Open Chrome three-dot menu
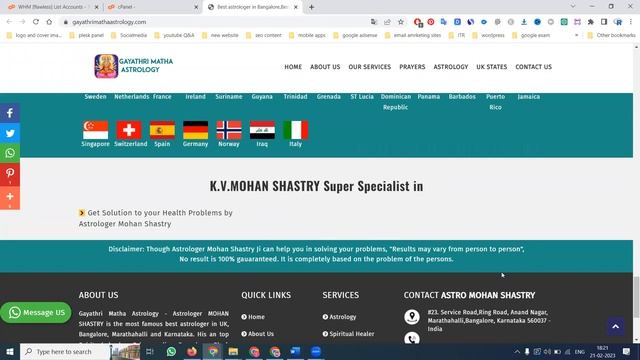 631,22
